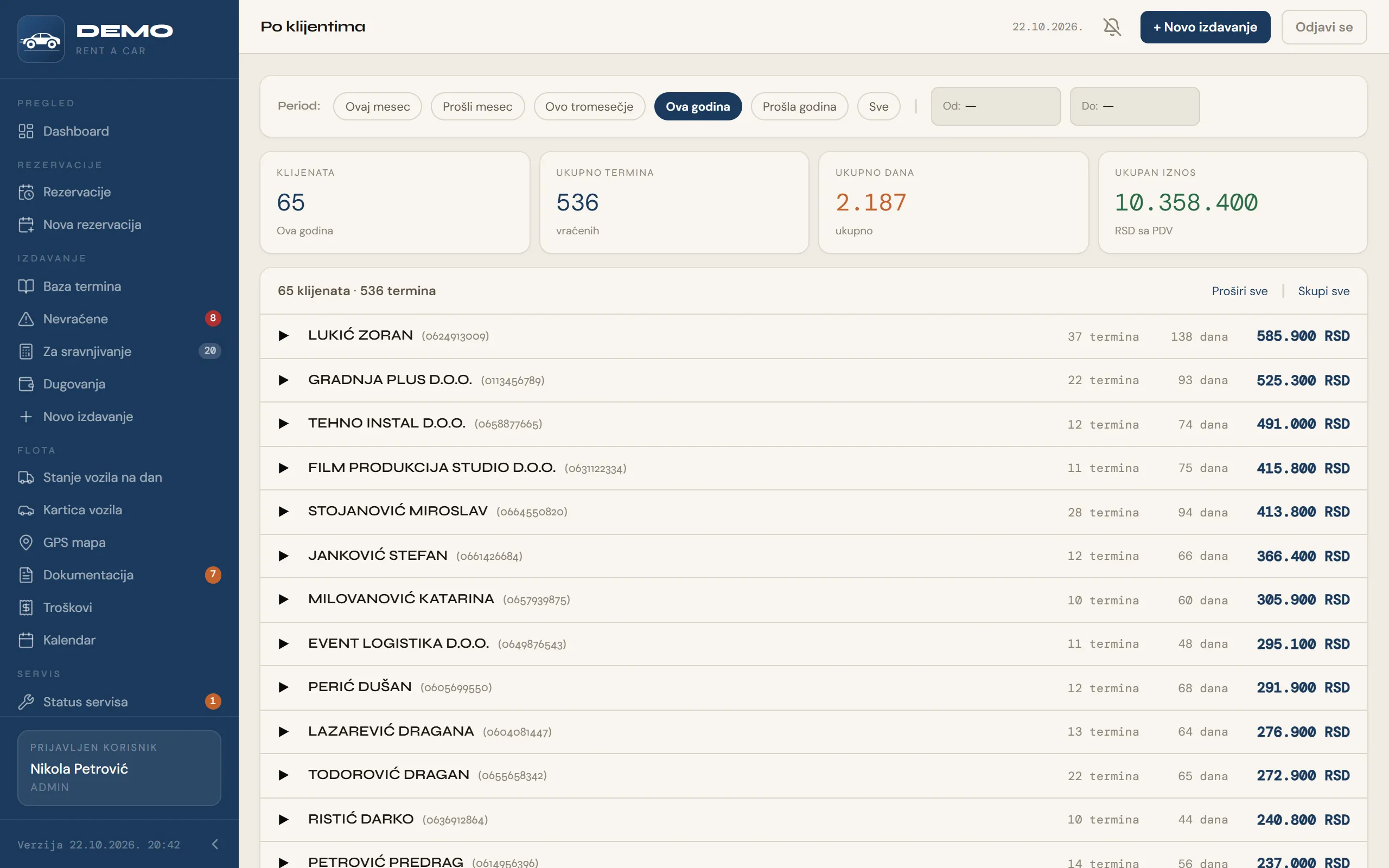Viewport: 1389px width, 868px height.
Task: Click the Nova rezervacija calendar-plus icon
Action: click(26, 225)
